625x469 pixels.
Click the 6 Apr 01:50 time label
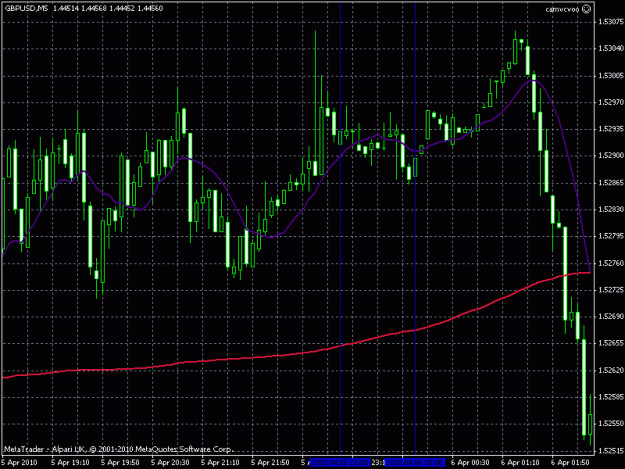point(570,463)
